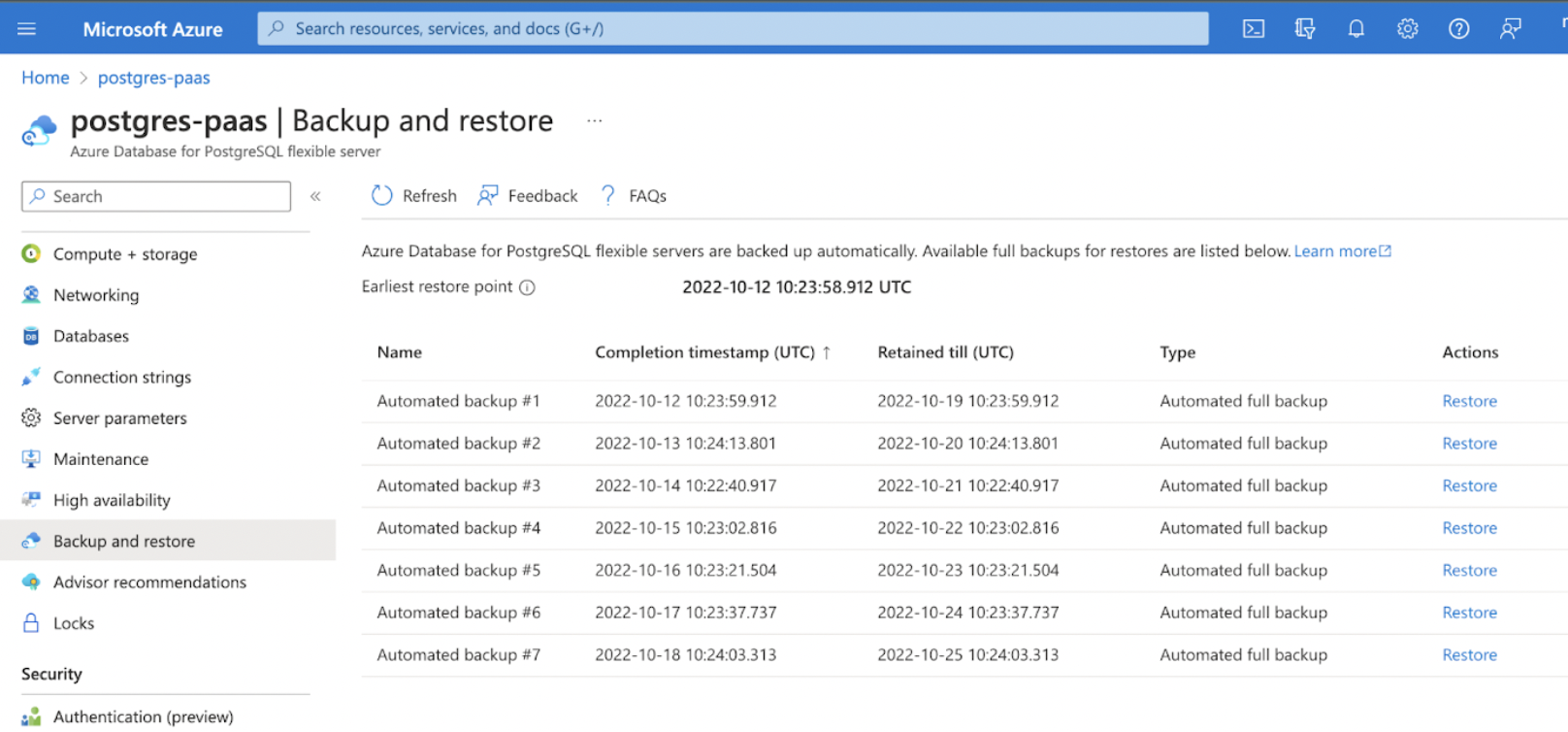Open High availability menu item

click(x=112, y=500)
